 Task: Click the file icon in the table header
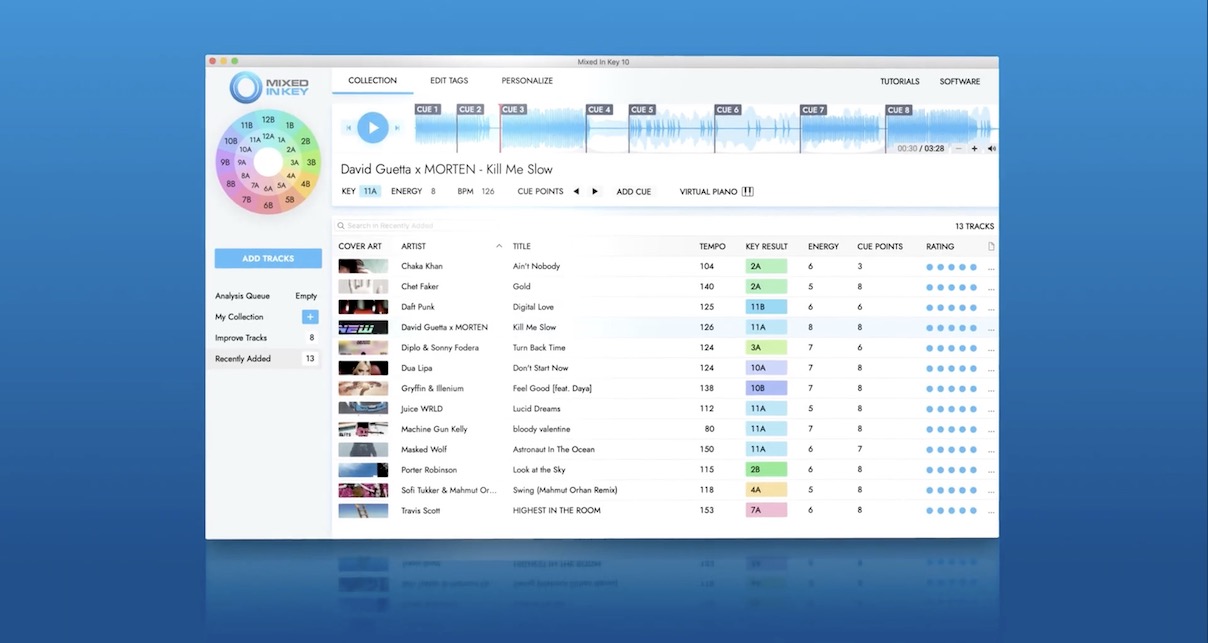(x=991, y=247)
